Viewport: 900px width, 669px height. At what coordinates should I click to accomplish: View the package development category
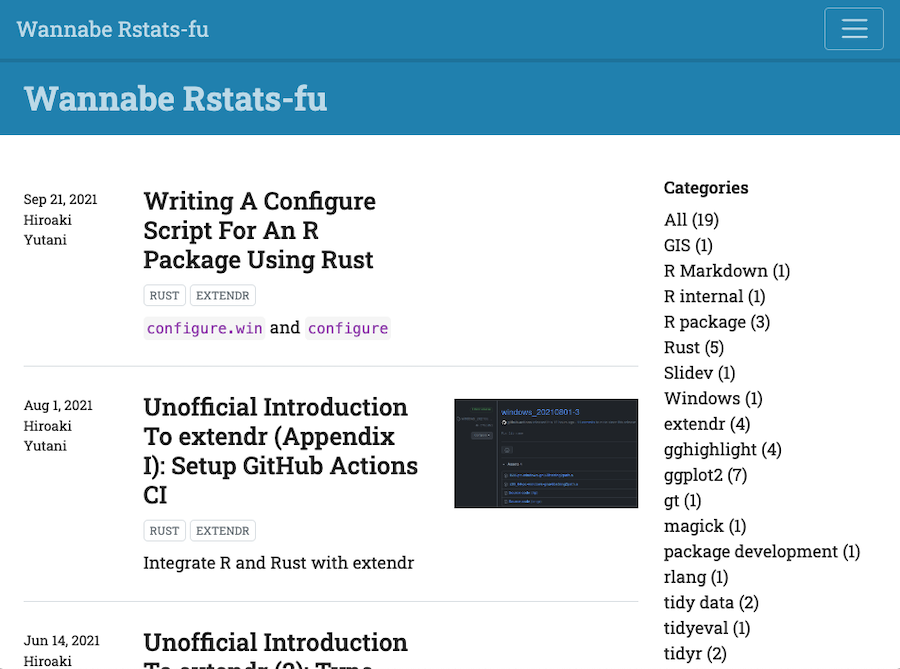pos(761,552)
